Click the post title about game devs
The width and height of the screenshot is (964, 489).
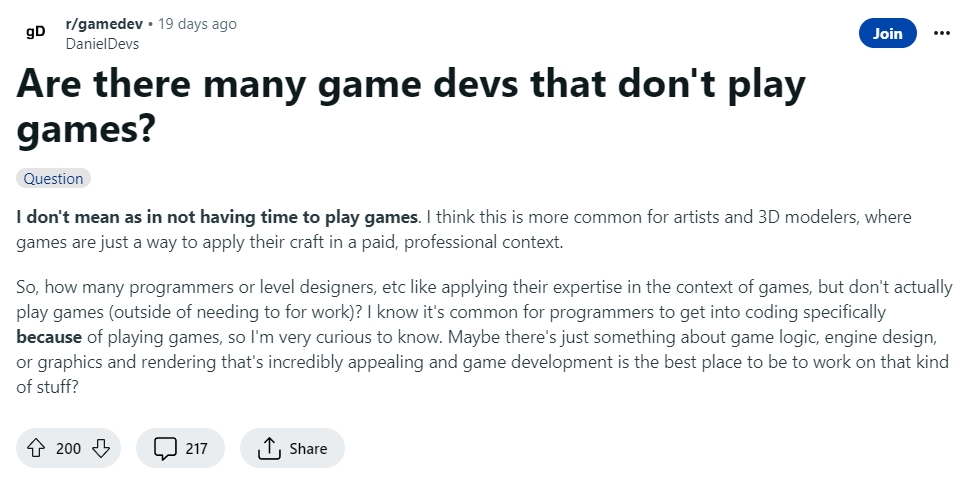coord(411,106)
